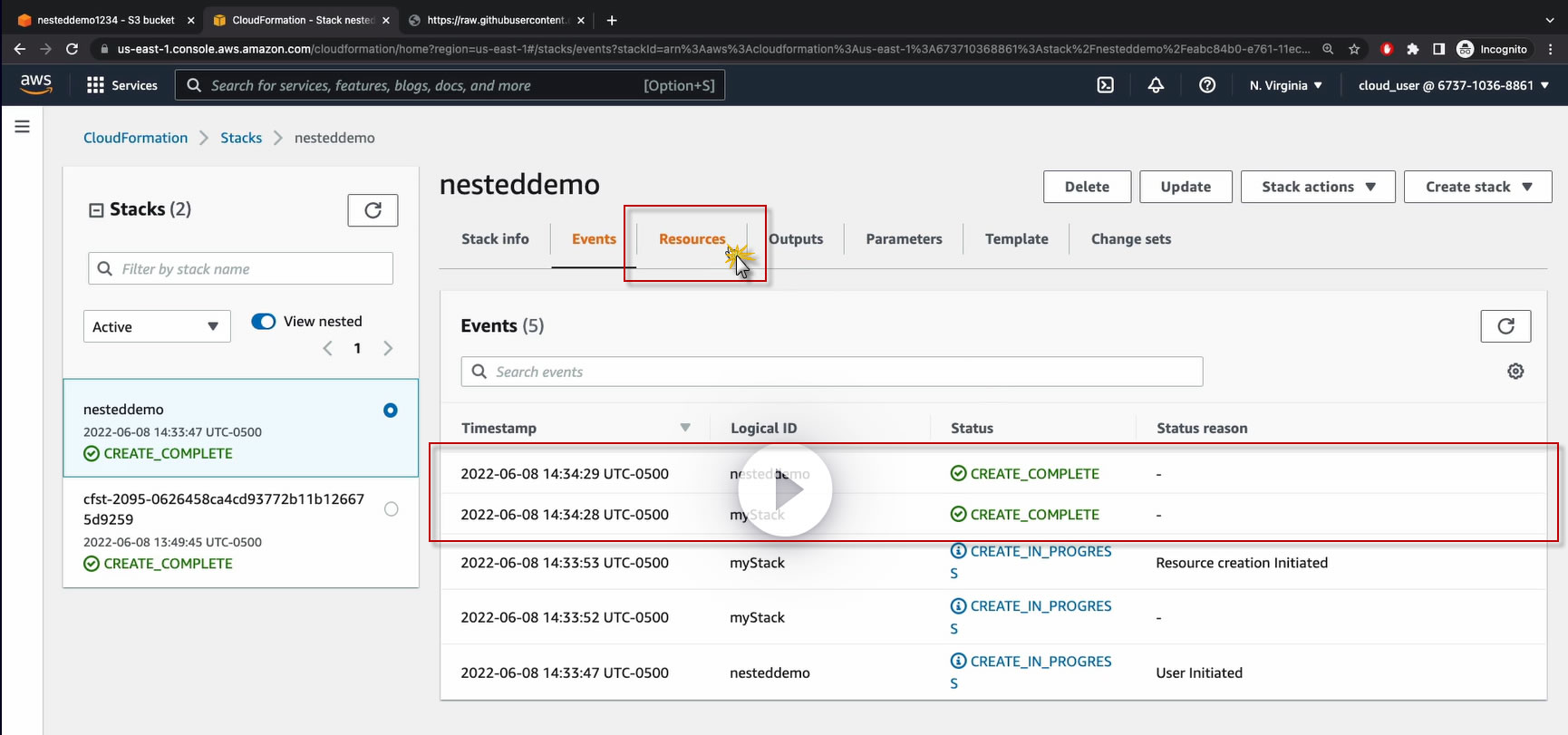Open AWS CloudShell icon in top bar
Viewport: 1568px width, 735px height.
tap(1105, 85)
